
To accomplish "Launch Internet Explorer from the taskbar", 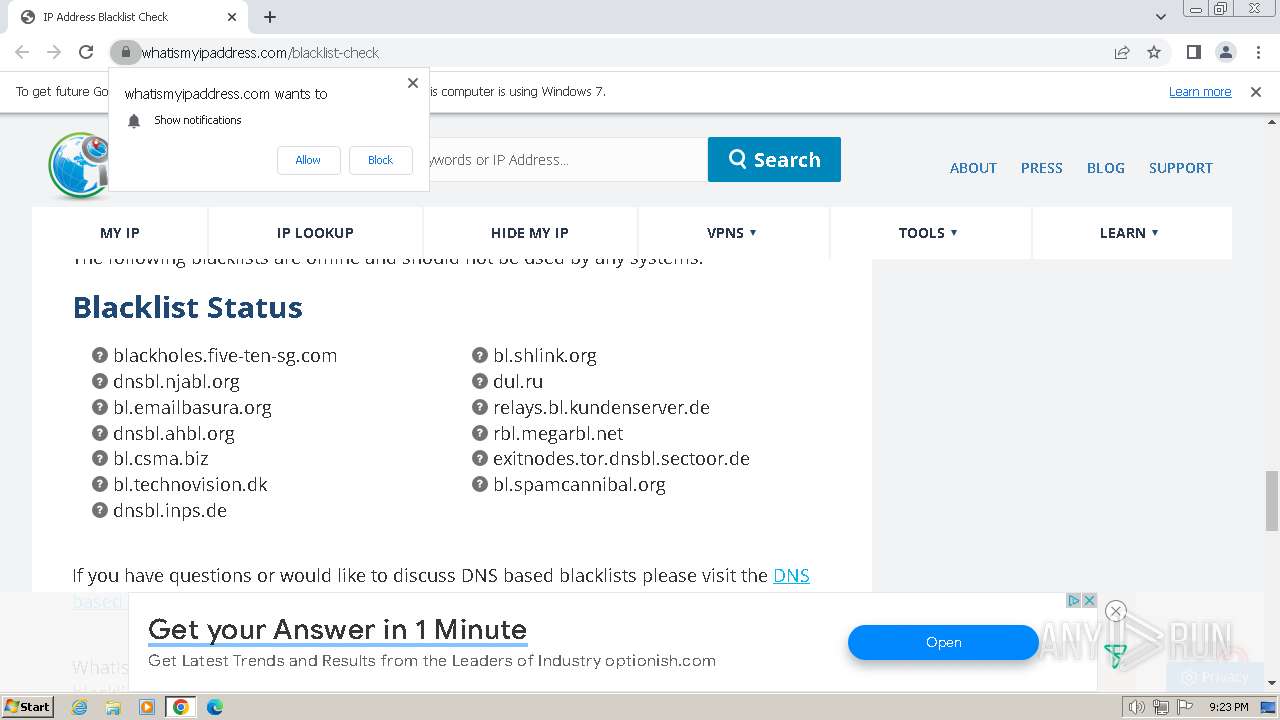I will (x=80, y=707).
